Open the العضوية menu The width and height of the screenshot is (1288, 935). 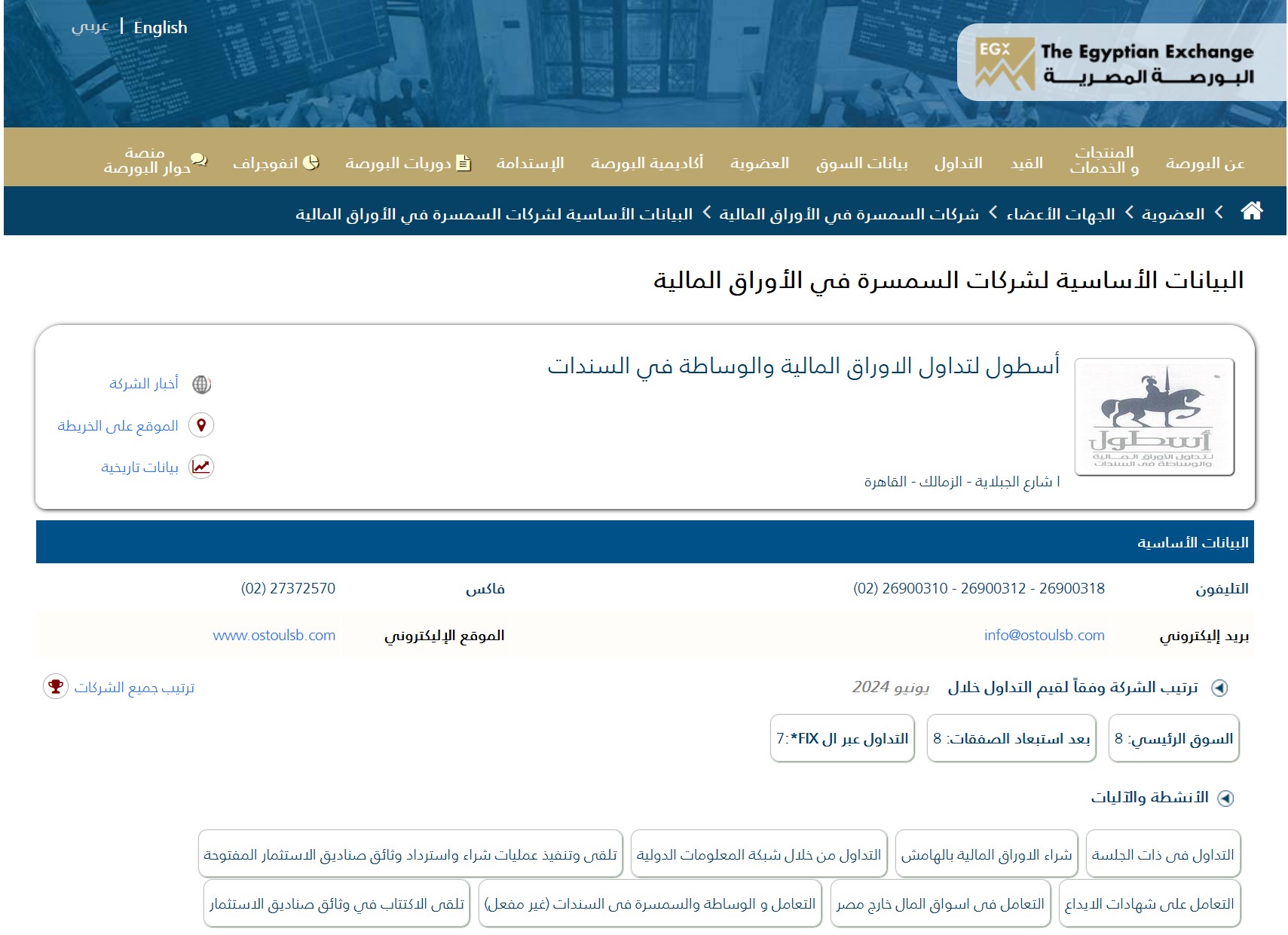760,163
